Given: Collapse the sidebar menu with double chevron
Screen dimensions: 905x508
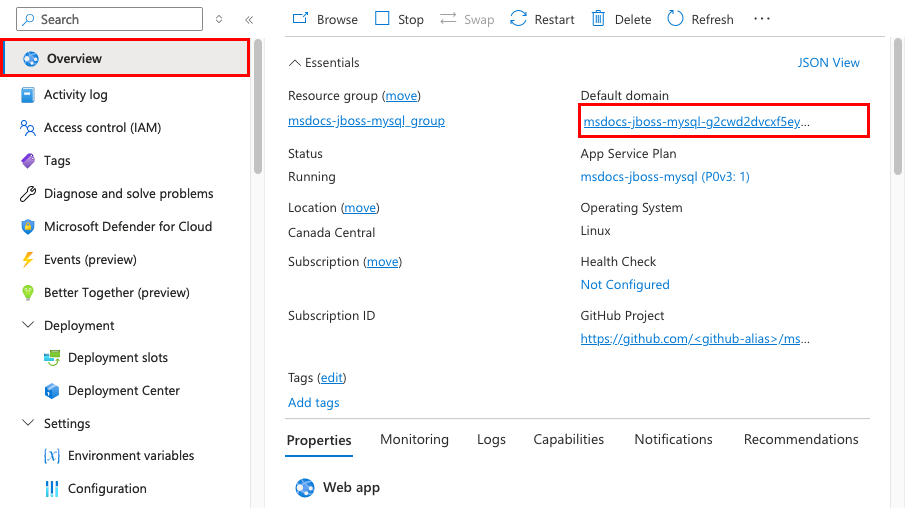Looking at the screenshot, I should coord(249,20).
